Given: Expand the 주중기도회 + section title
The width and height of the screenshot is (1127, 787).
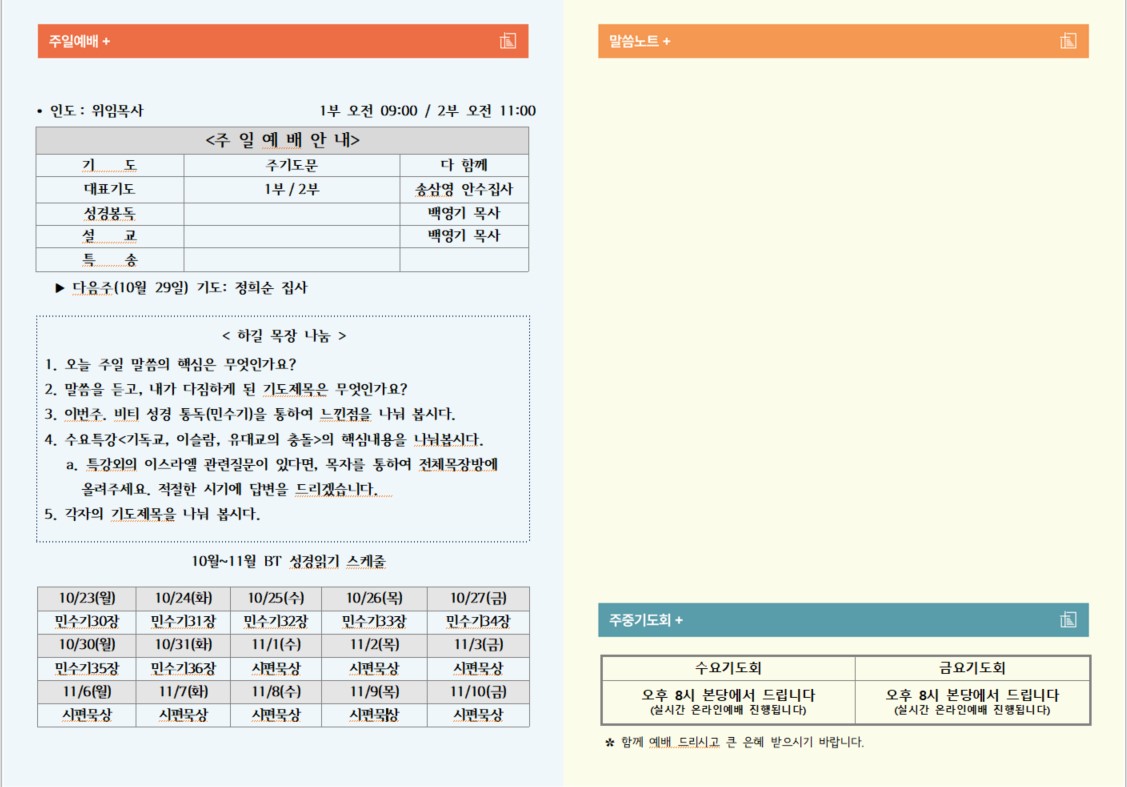Looking at the screenshot, I should pos(646,620).
